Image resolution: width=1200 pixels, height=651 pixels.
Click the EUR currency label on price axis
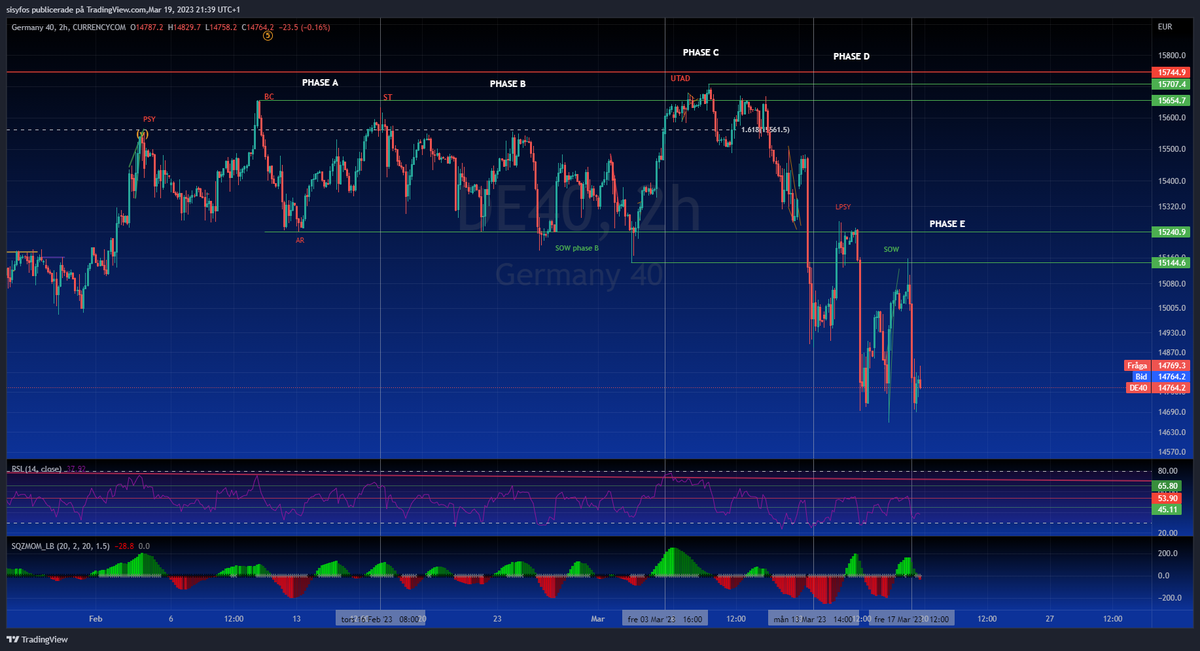coord(1165,26)
